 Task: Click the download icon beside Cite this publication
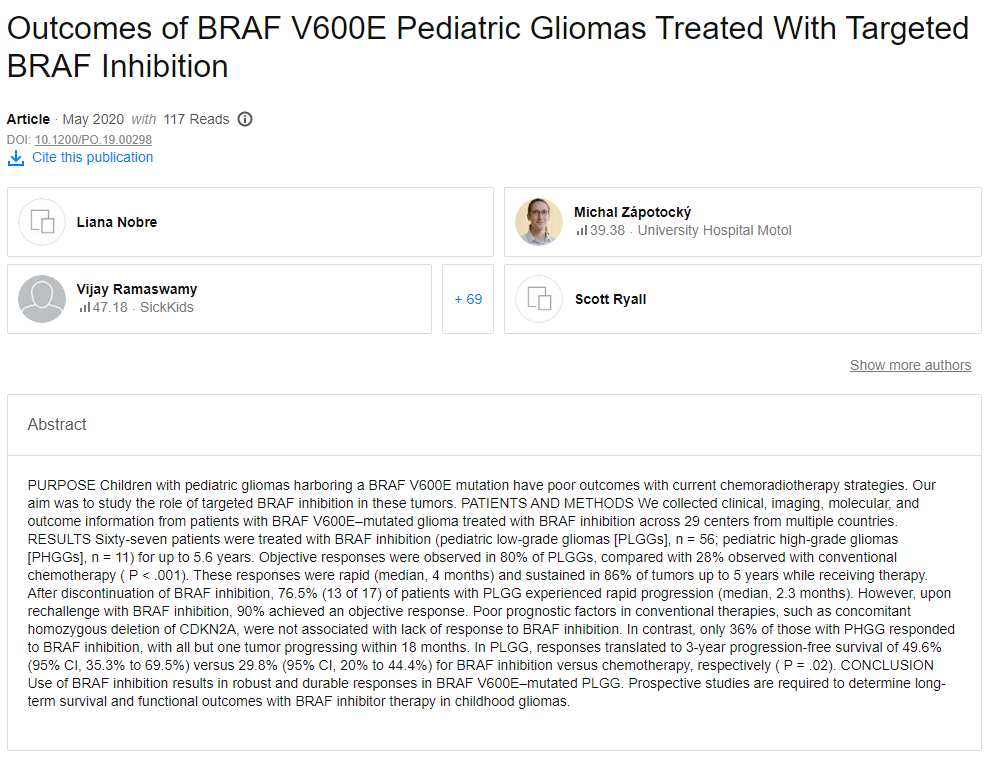tap(16, 158)
